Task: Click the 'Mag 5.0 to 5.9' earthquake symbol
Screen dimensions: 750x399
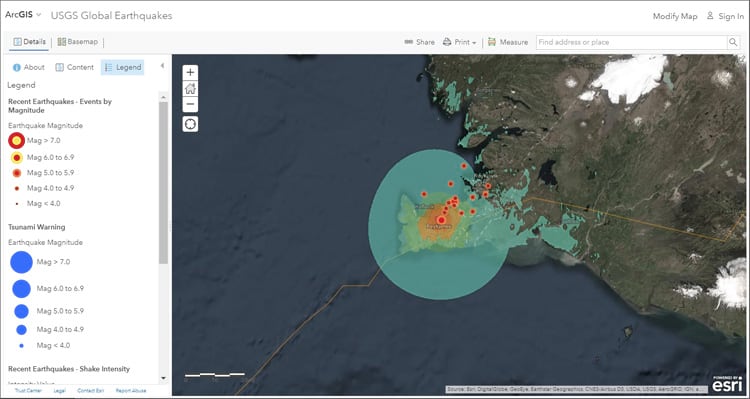Action: 17,173
